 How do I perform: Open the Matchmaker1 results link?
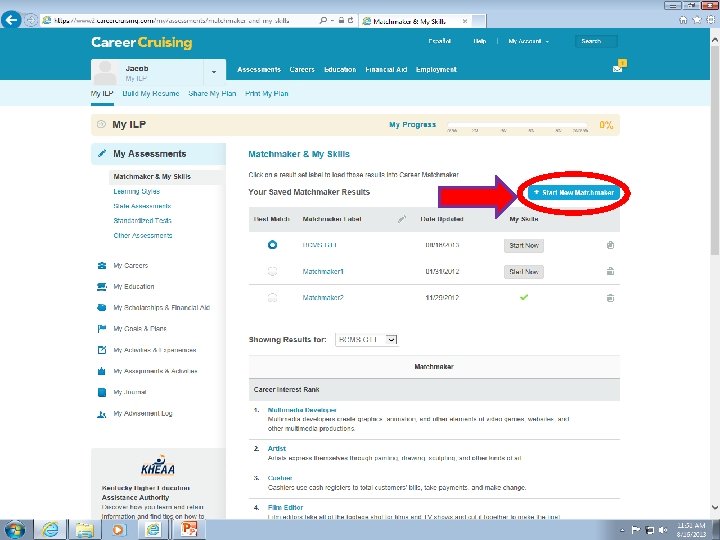point(323,271)
